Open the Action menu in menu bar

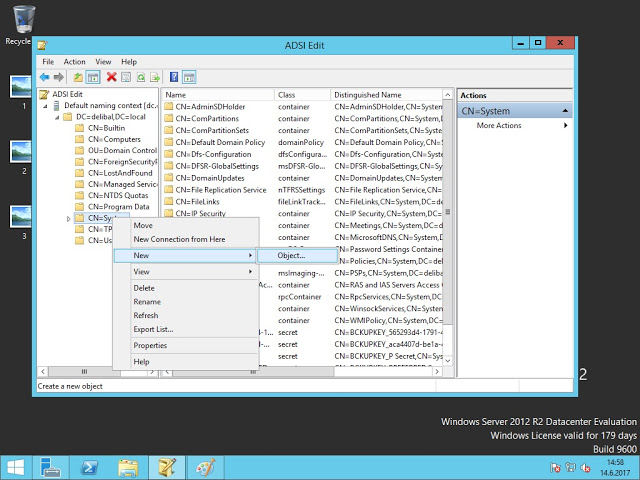75,62
